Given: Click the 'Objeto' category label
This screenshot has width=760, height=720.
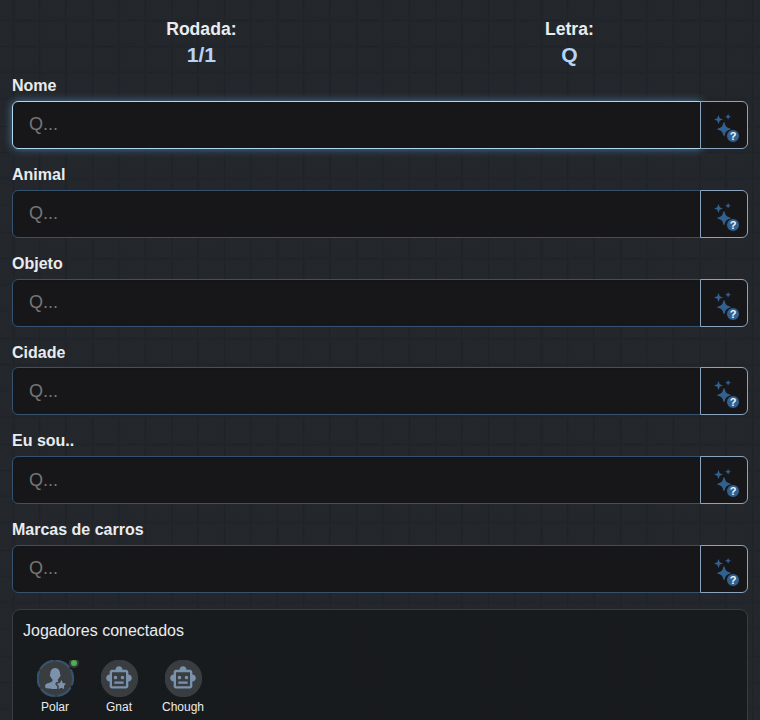Looking at the screenshot, I should 37,263.
